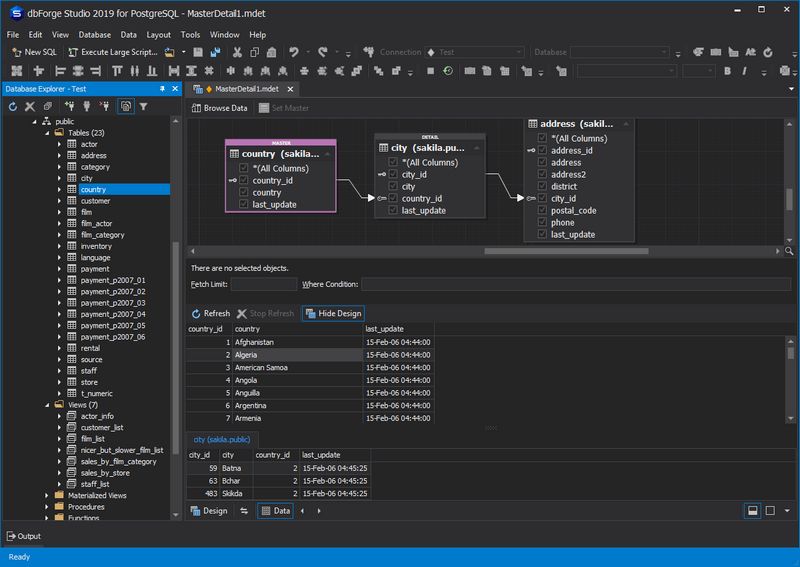This screenshot has height=567, width=800.
Task: Toggle last_update checkbox in city table
Action: 393,211
